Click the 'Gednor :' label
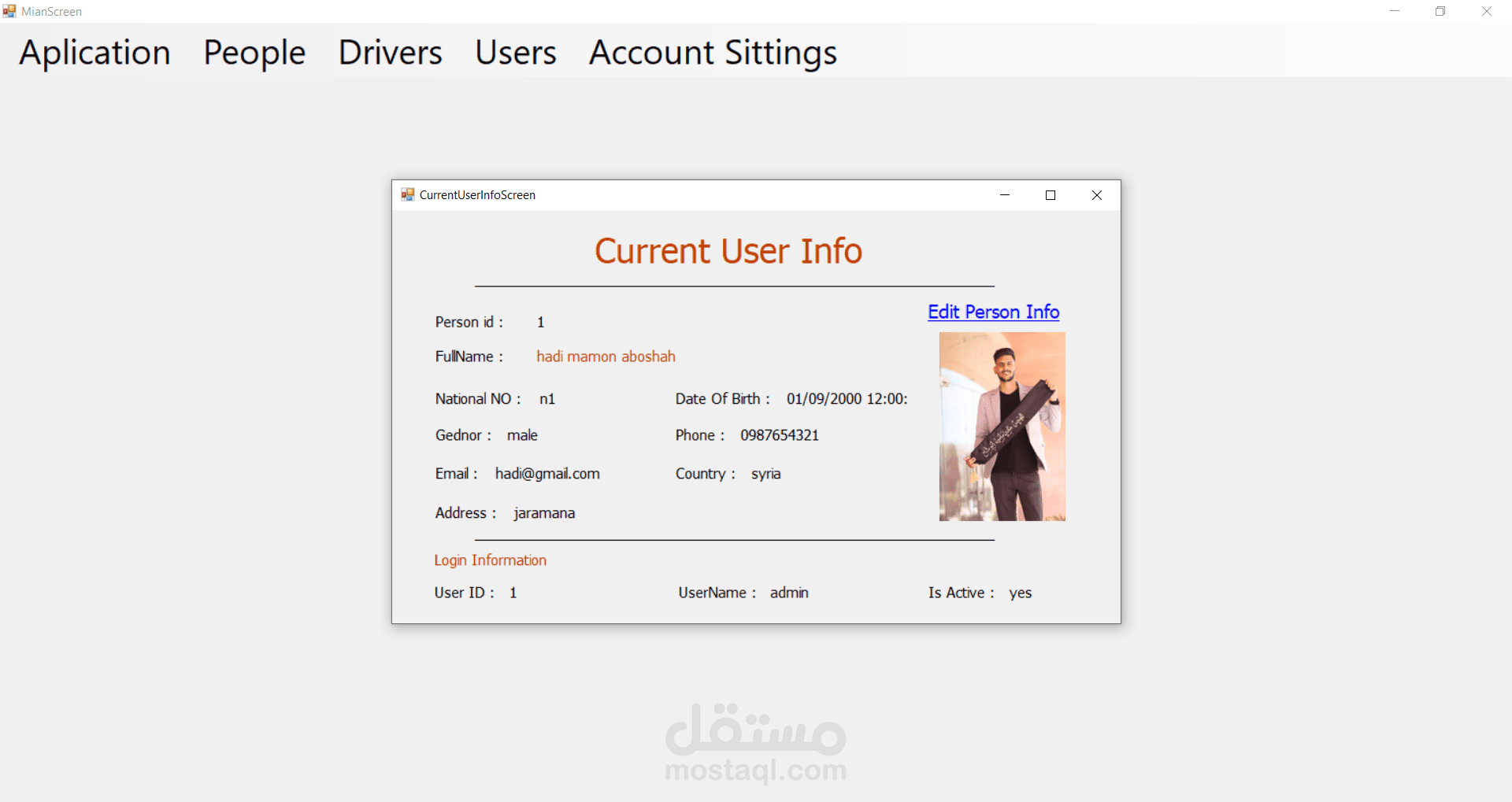The image size is (1512, 802). coord(464,435)
